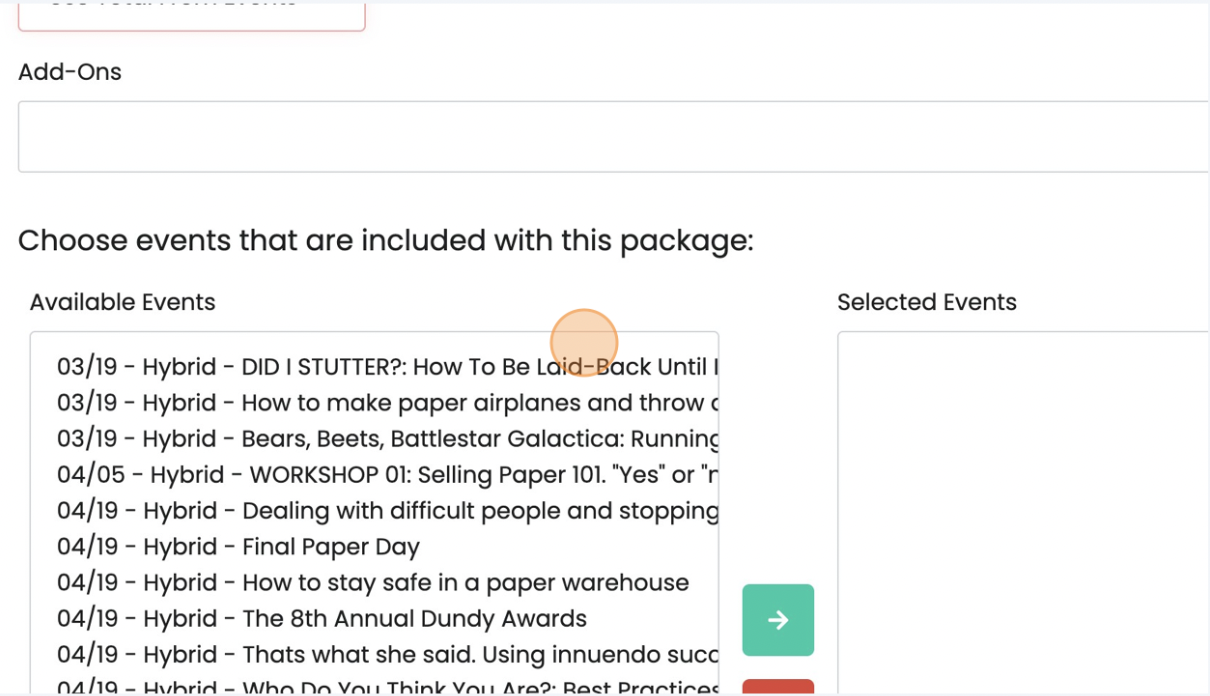Select the 'Dealing with difficult people' event
The height and width of the screenshot is (696, 1210).
point(386,511)
